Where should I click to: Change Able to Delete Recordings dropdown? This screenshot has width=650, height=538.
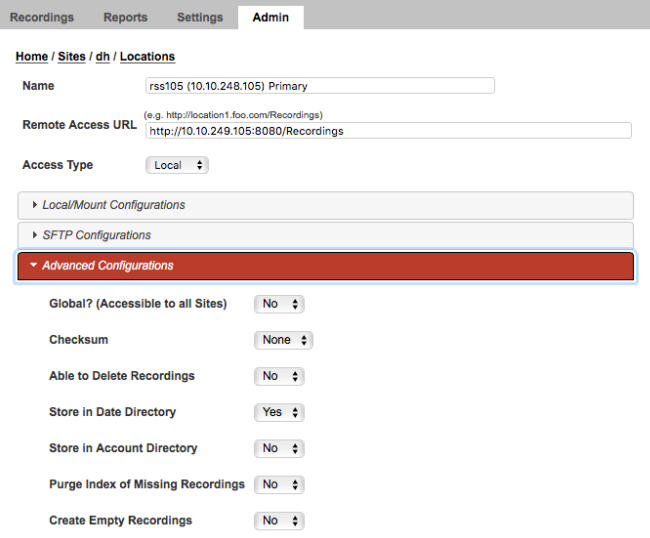(x=279, y=376)
